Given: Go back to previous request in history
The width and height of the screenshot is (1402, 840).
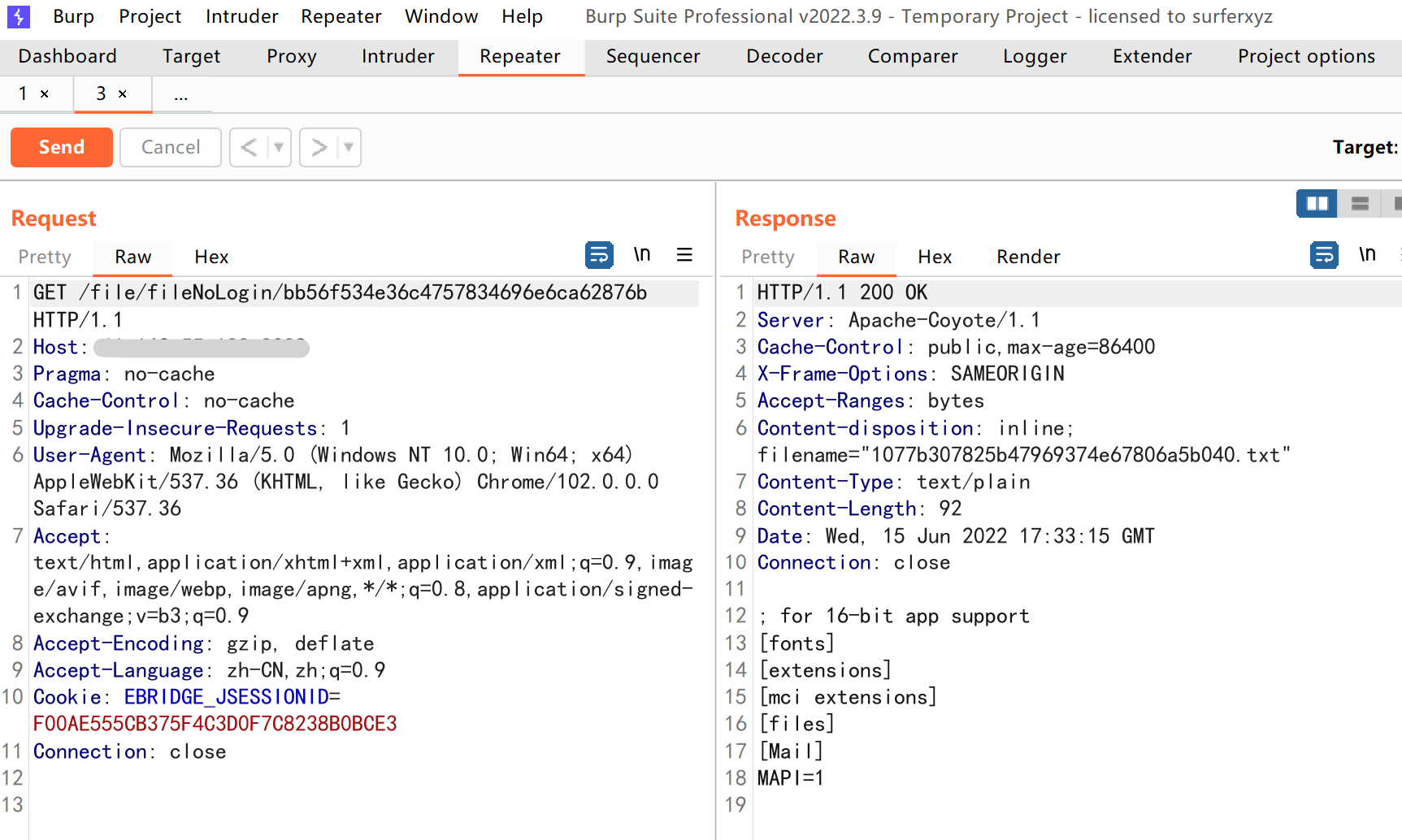Looking at the screenshot, I should pyautogui.click(x=249, y=147).
